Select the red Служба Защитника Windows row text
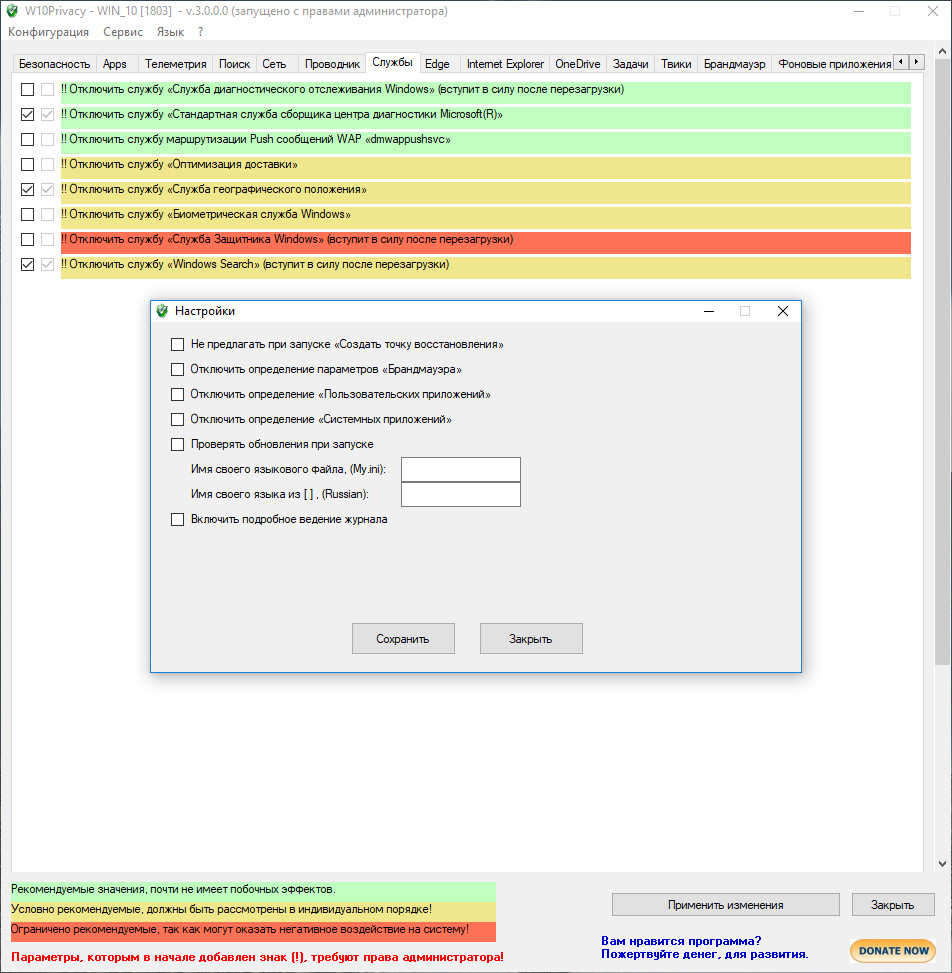The height and width of the screenshot is (973, 952). (287, 240)
